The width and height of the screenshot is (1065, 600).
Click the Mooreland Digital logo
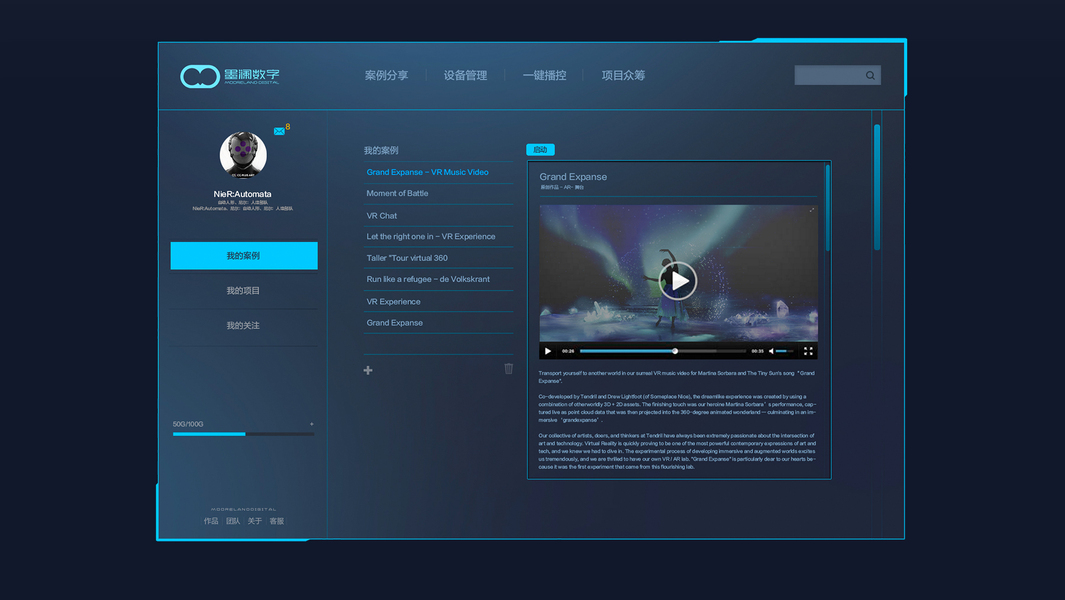coord(230,76)
